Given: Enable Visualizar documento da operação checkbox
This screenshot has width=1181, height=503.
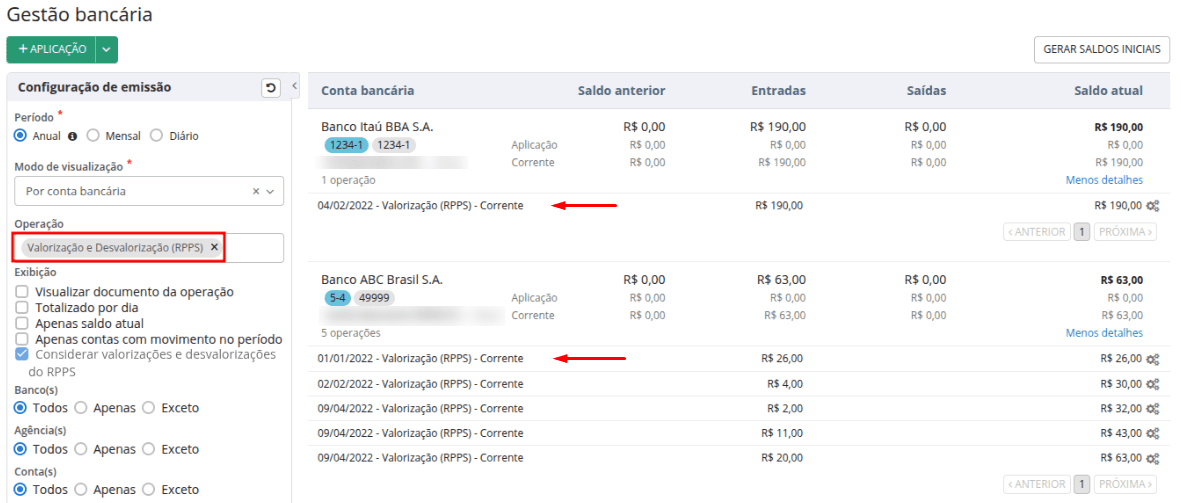Looking at the screenshot, I should [22, 291].
